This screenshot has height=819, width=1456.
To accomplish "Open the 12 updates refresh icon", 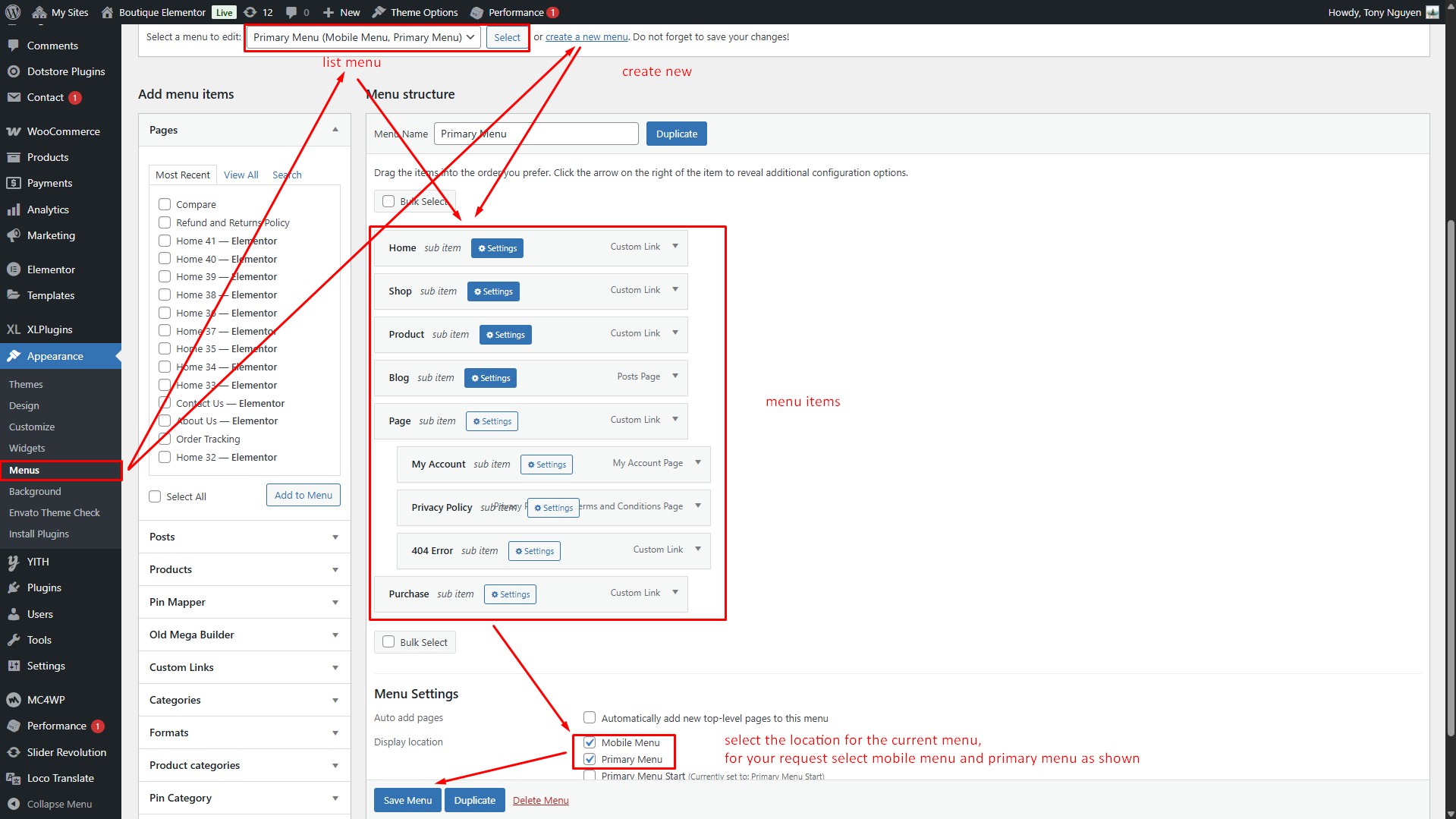I will pyautogui.click(x=250, y=12).
